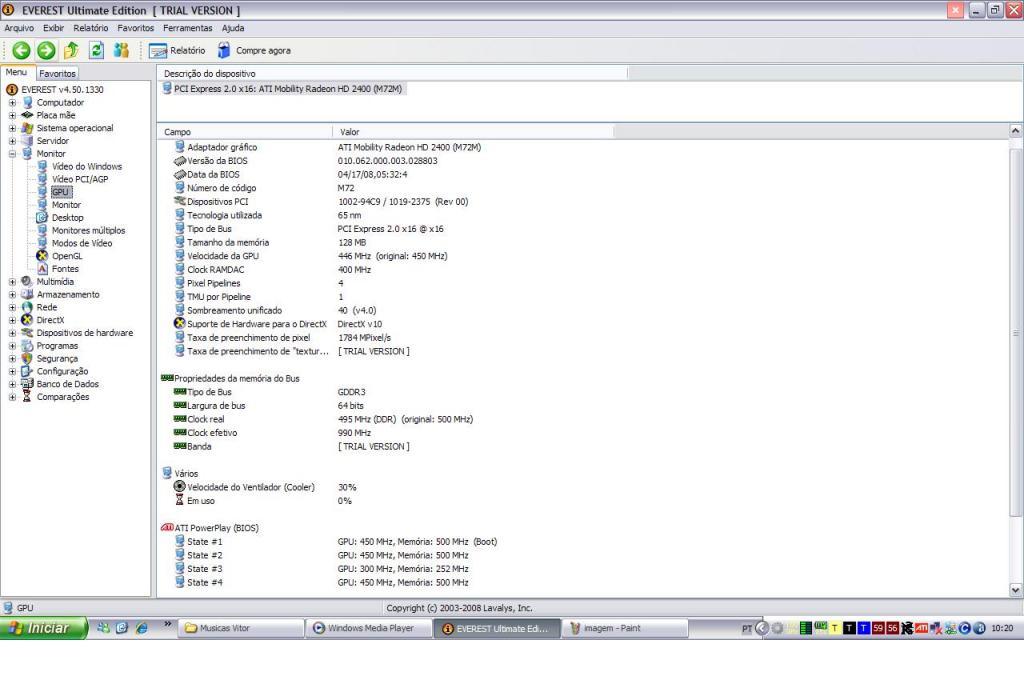Click the vertical scrollbar thumb of details list
The width and height of the screenshot is (1024, 700).
point(1016,332)
